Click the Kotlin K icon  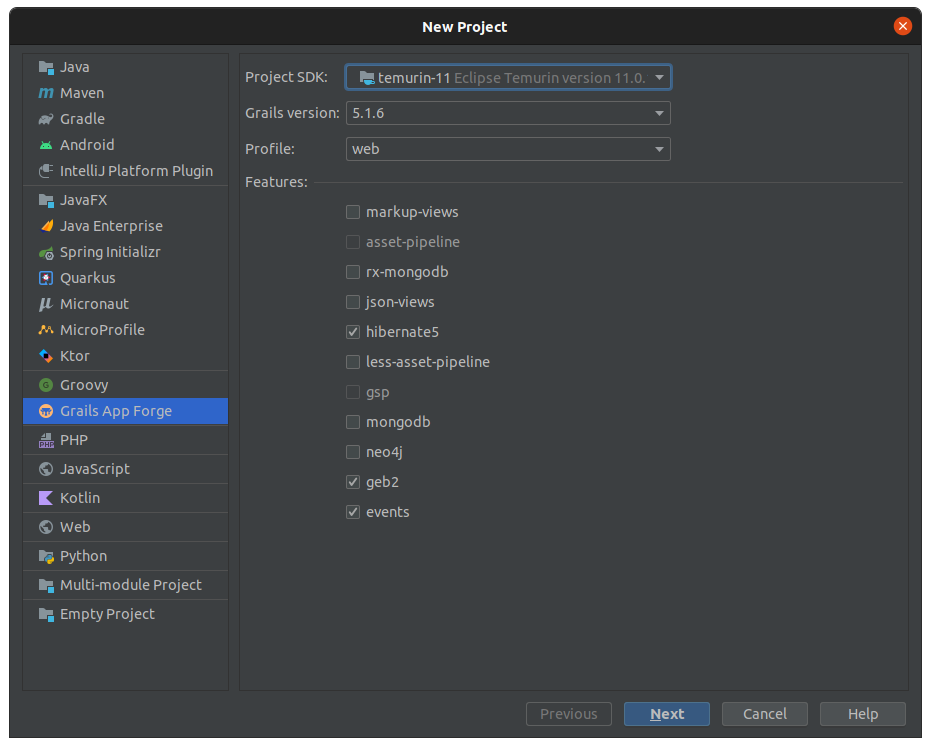(x=46, y=498)
